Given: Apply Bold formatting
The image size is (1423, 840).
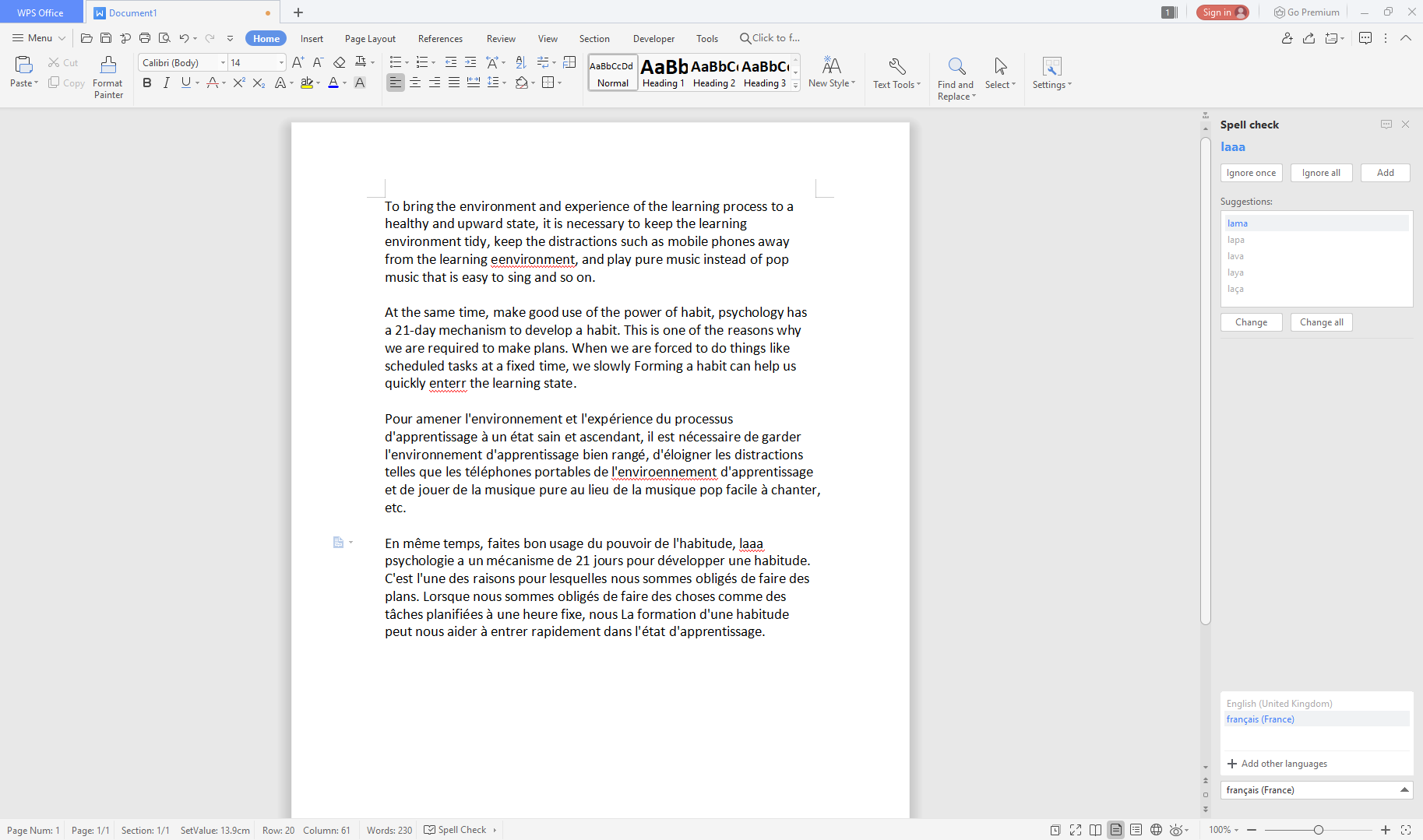Looking at the screenshot, I should pos(146,83).
